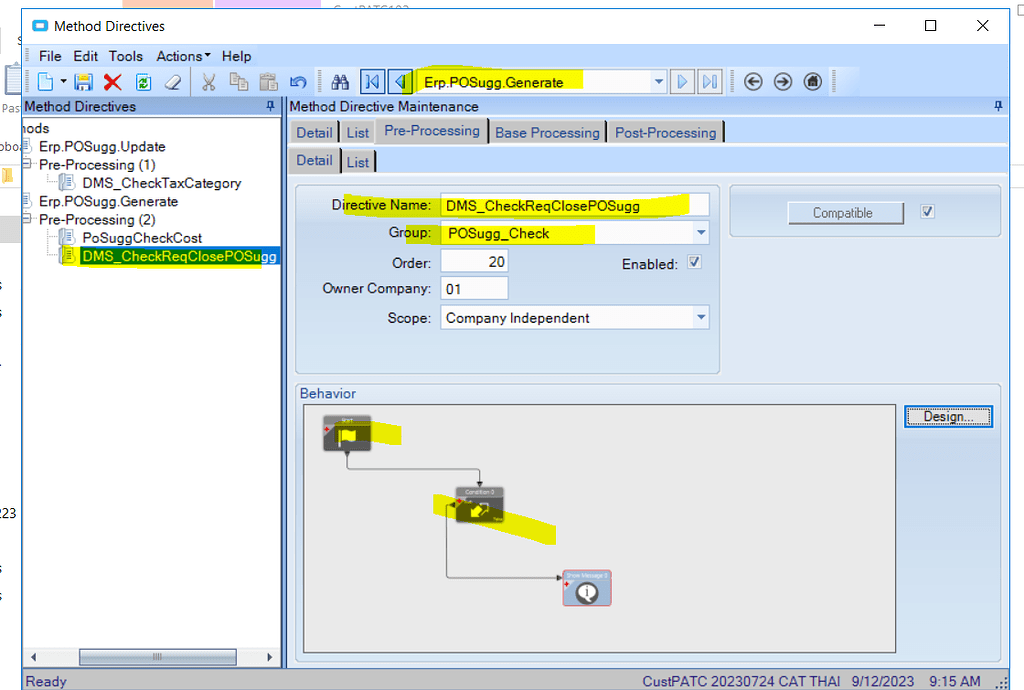Open the Group combo box dropdown

click(700, 233)
